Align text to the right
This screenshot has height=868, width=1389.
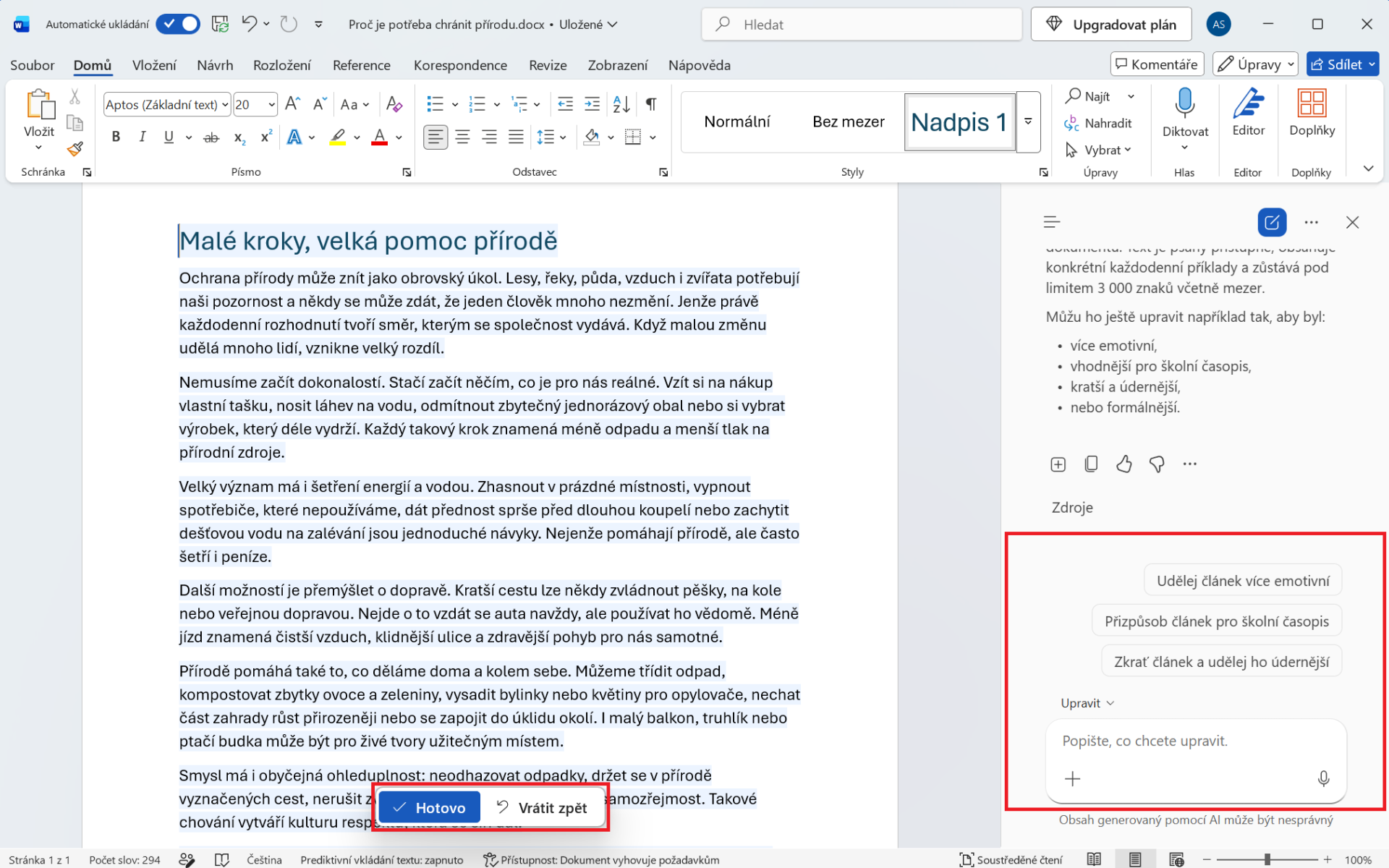point(489,137)
